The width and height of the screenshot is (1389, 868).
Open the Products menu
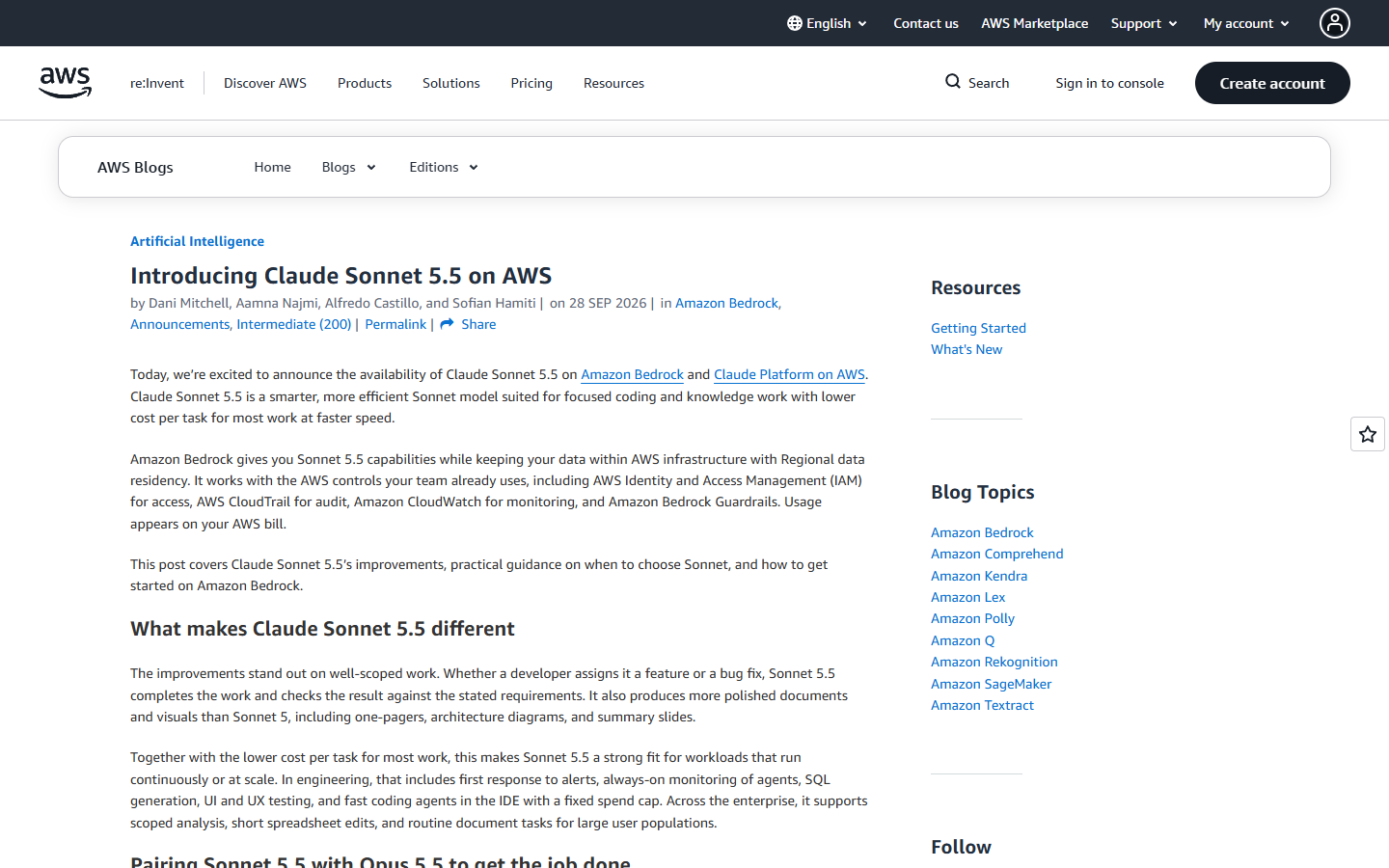pyautogui.click(x=365, y=83)
